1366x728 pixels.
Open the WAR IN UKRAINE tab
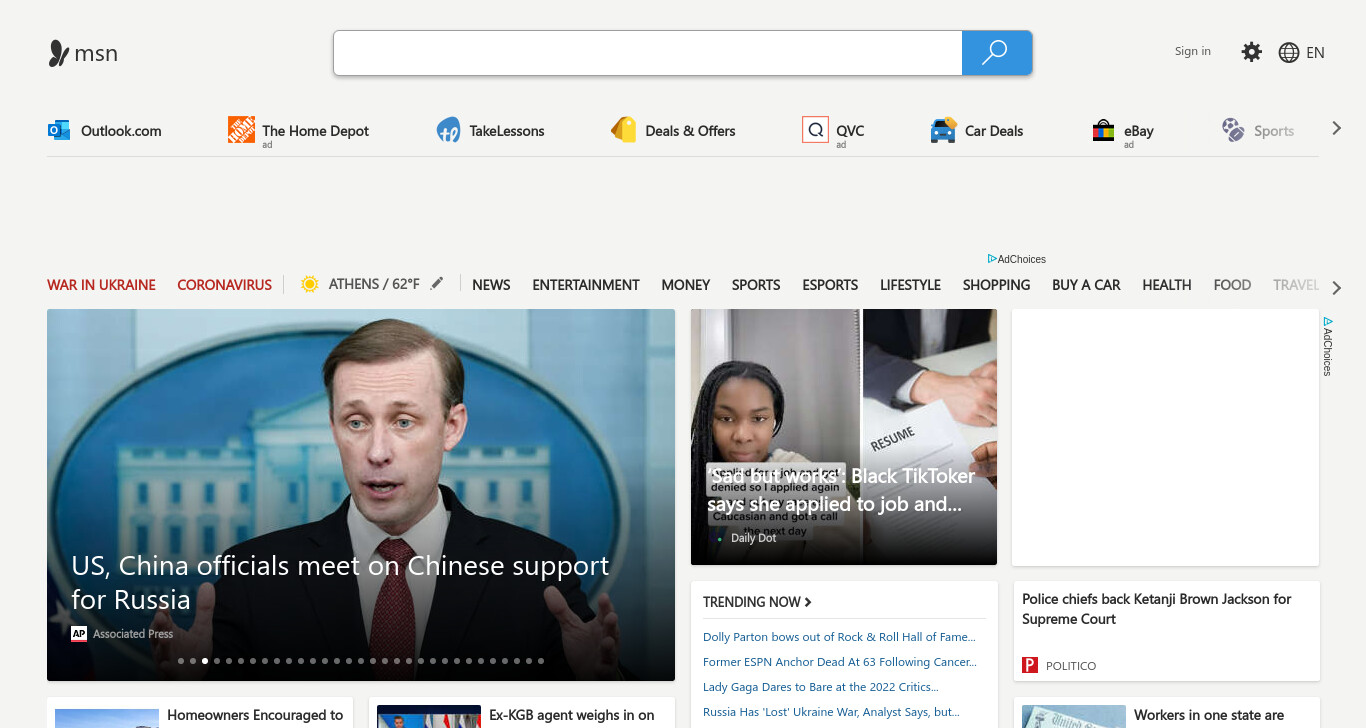(101, 285)
